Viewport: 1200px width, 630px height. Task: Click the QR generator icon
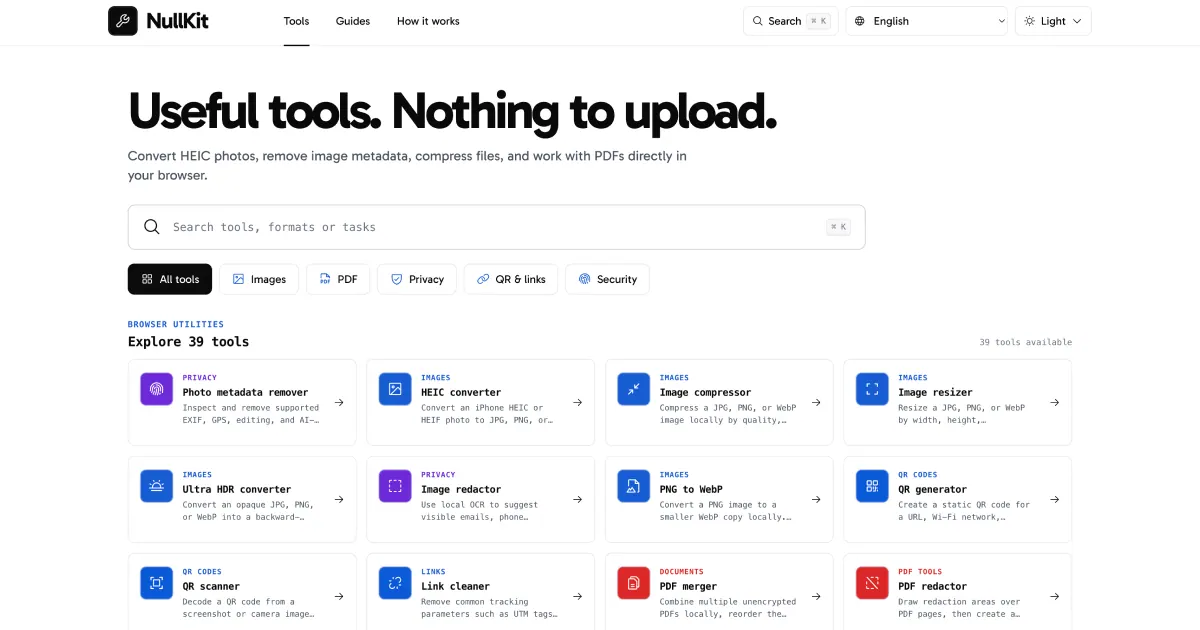(x=872, y=486)
